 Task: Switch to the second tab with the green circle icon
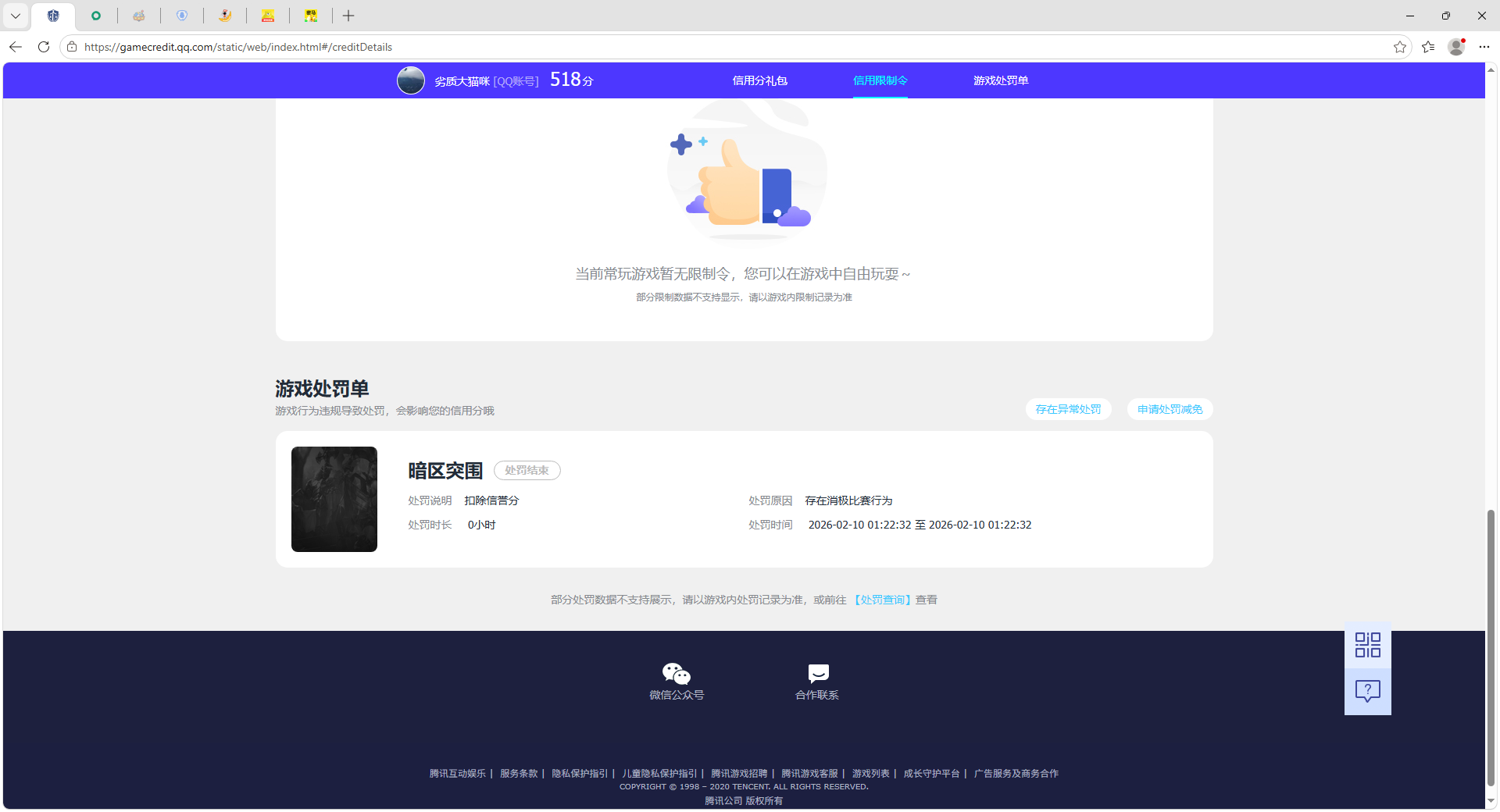point(96,16)
